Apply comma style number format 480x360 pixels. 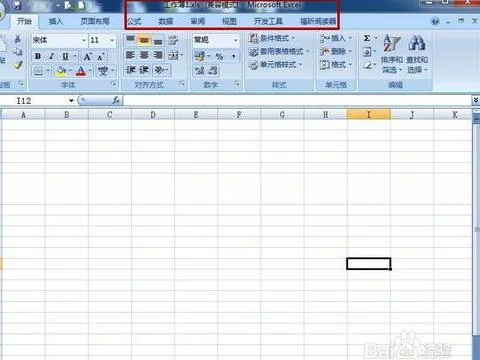pos(234,56)
